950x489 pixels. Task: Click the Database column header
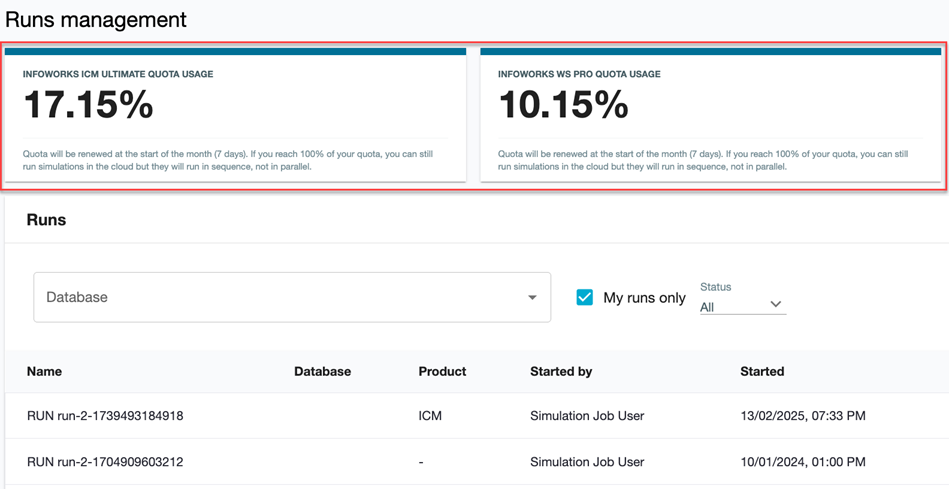[322, 371]
